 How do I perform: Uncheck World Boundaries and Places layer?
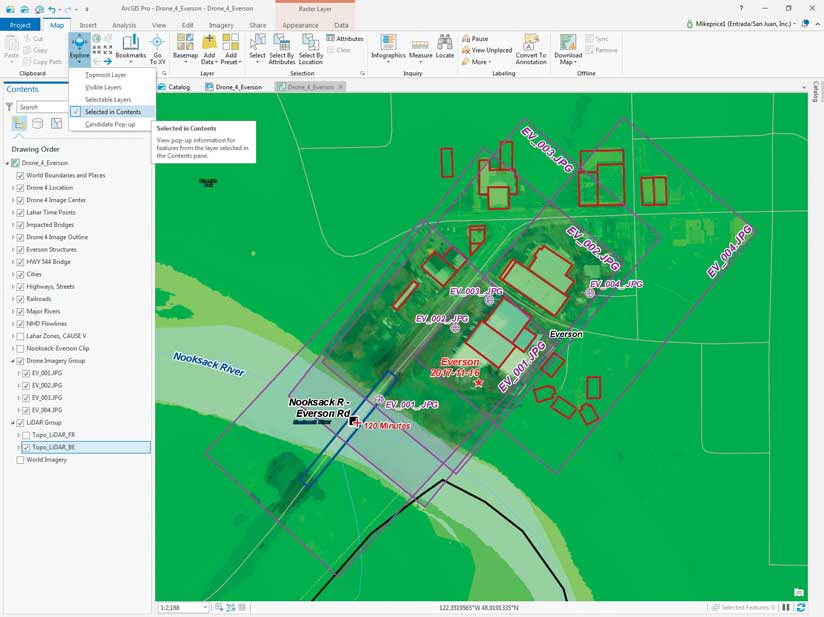(x=20, y=176)
